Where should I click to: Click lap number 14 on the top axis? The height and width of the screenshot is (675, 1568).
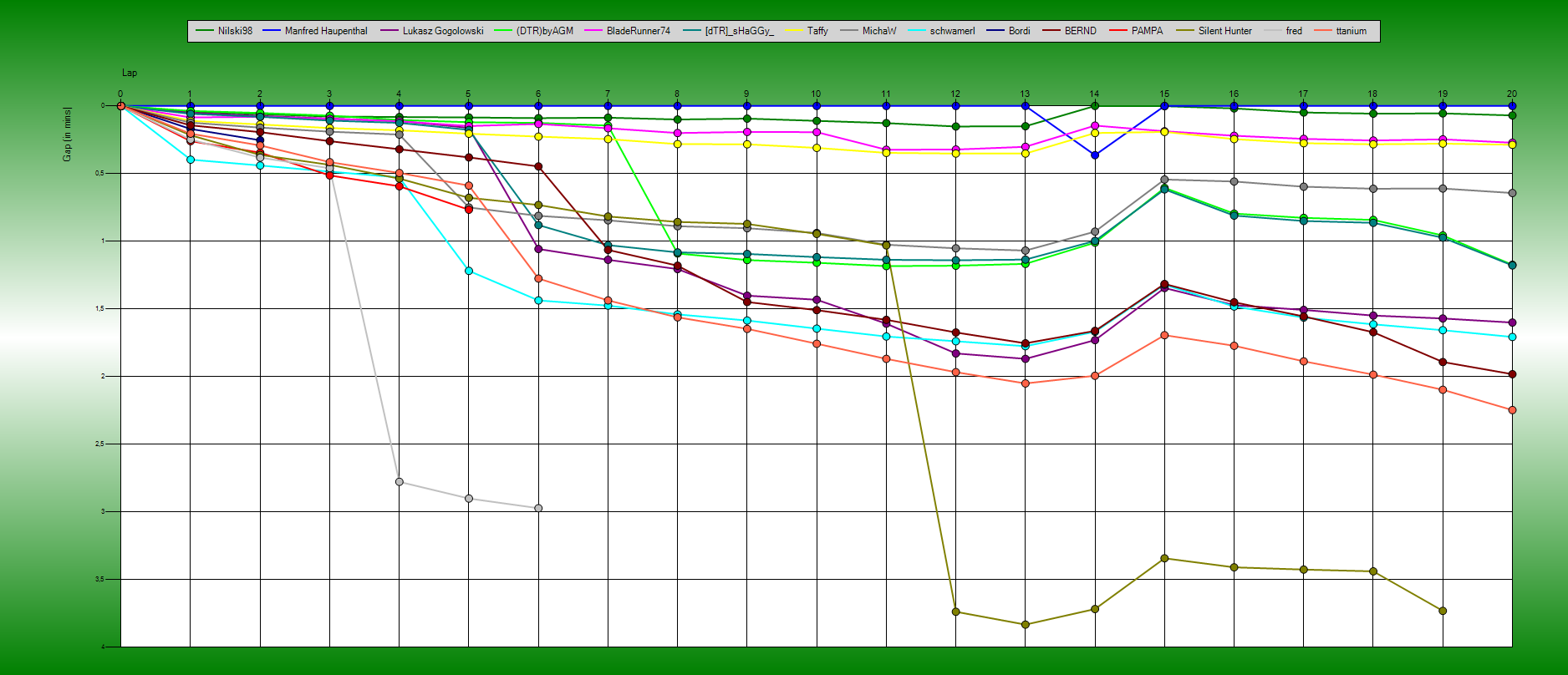point(1094,94)
